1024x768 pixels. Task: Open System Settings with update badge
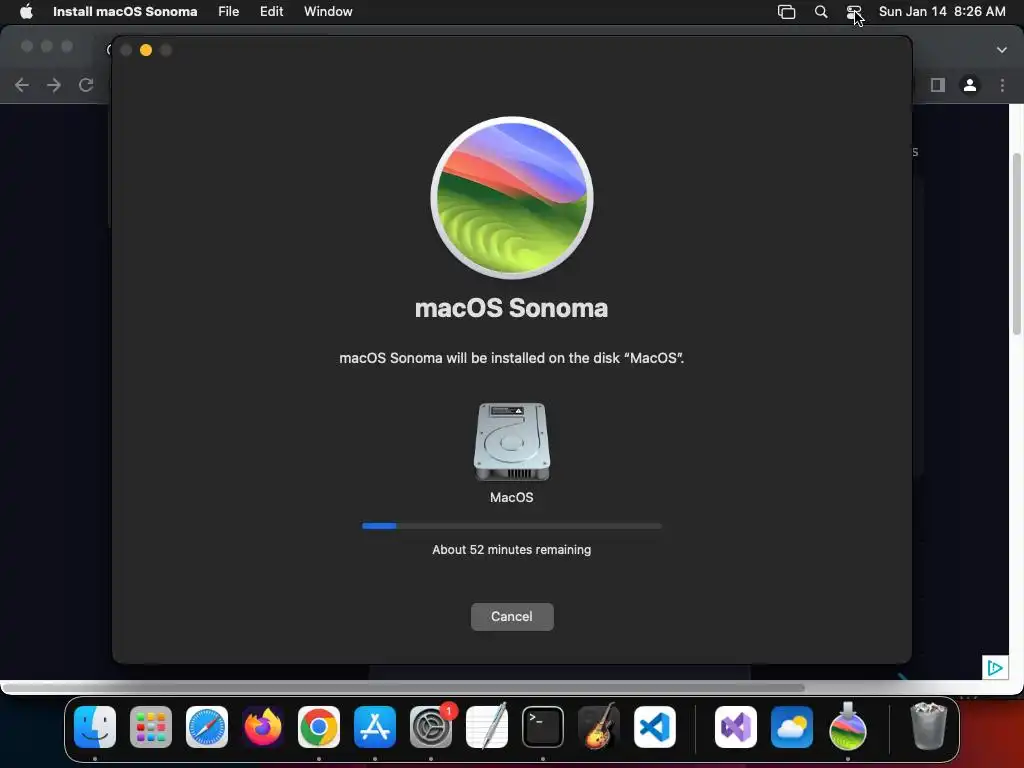coord(431,727)
